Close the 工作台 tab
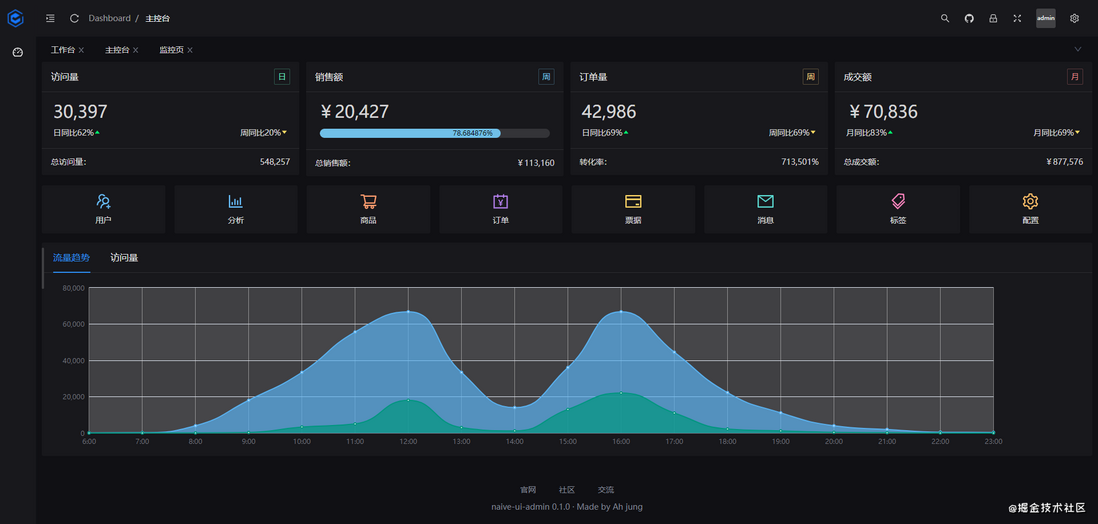 coord(81,50)
